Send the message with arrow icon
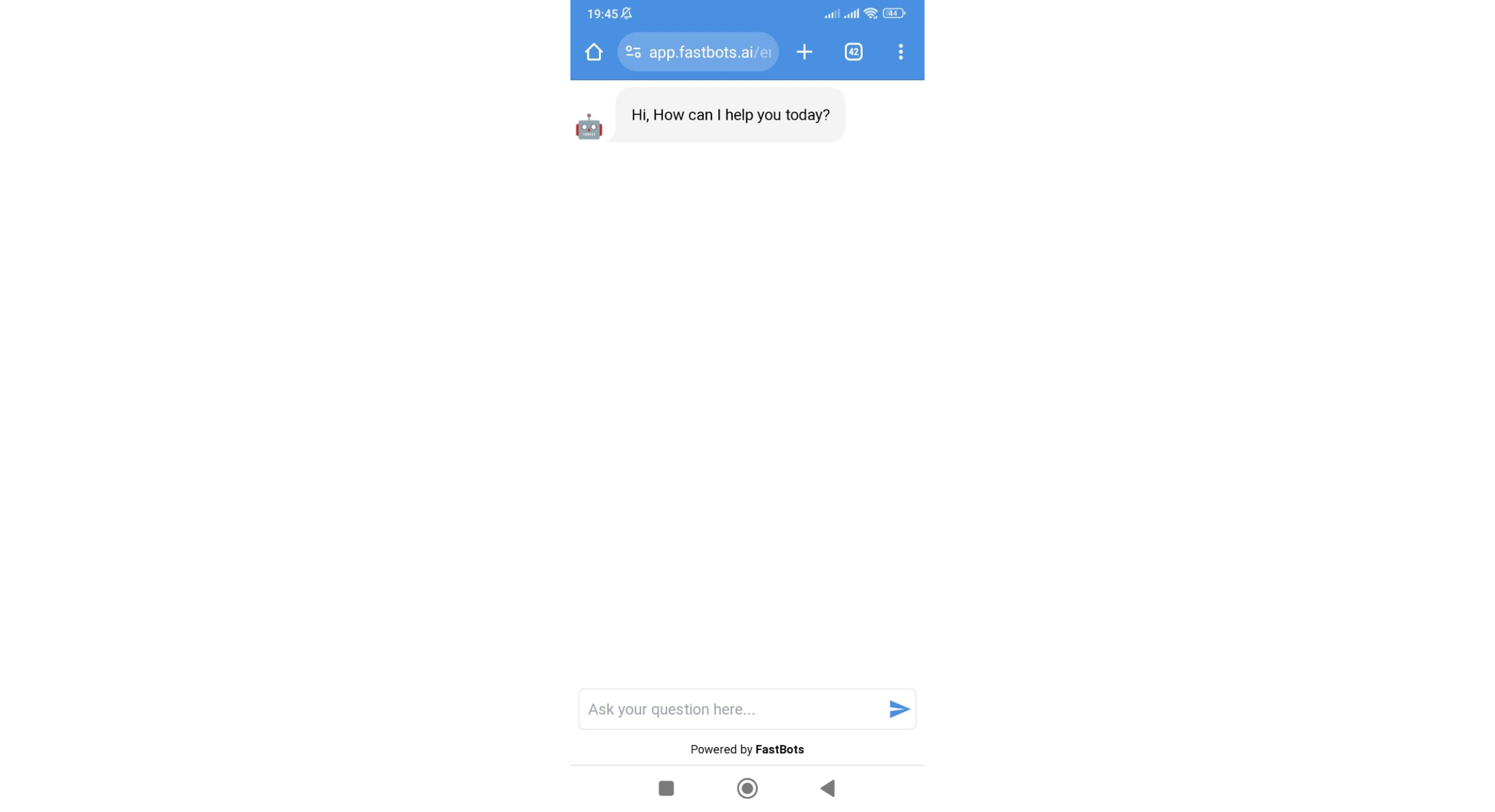 coord(899,709)
